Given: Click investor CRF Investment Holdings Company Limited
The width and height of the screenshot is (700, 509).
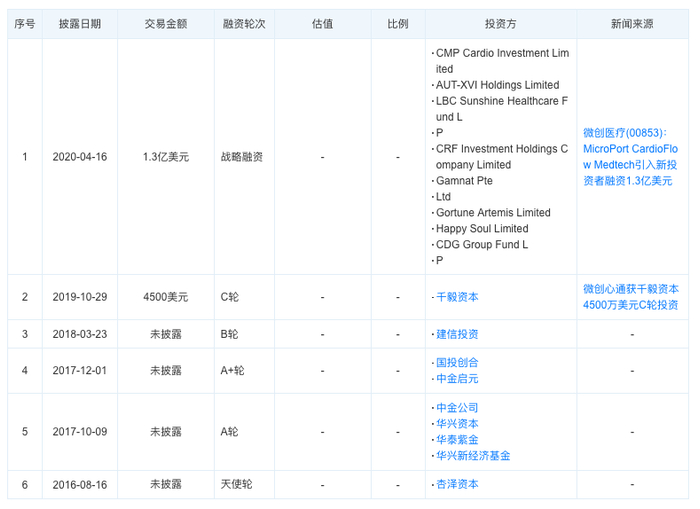Looking at the screenshot, I should pyautogui.click(x=502, y=157).
